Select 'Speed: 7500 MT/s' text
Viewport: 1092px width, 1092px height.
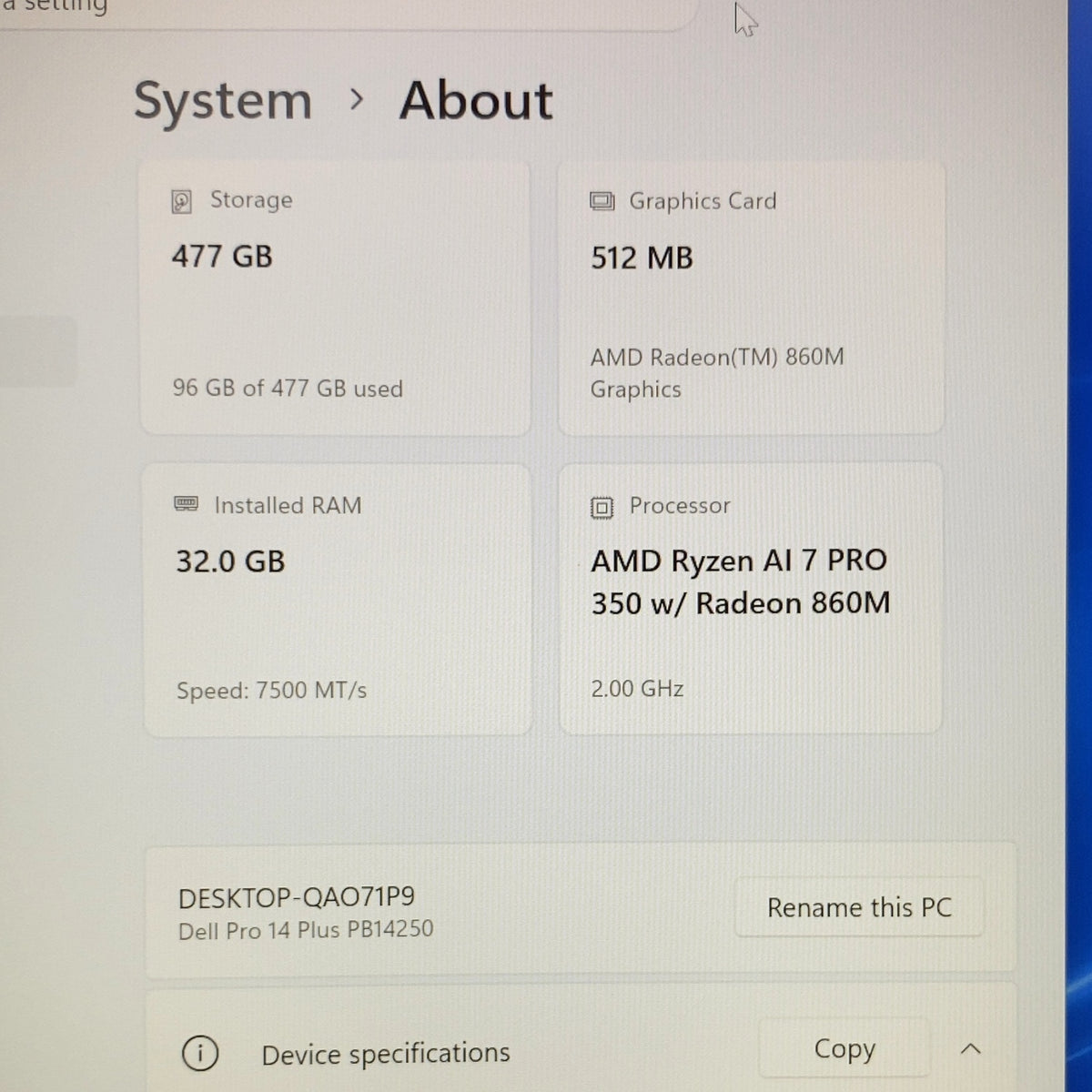[271, 691]
